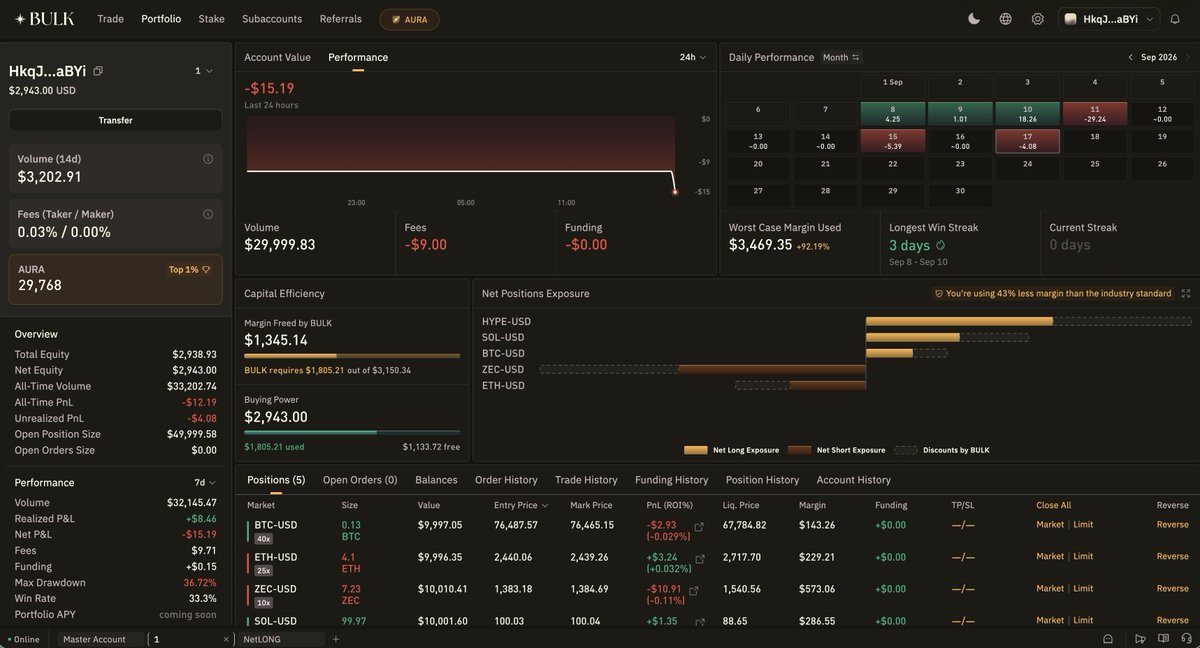Open Stake page
Image resolution: width=1200 pixels, height=648 pixels.
[211, 19]
